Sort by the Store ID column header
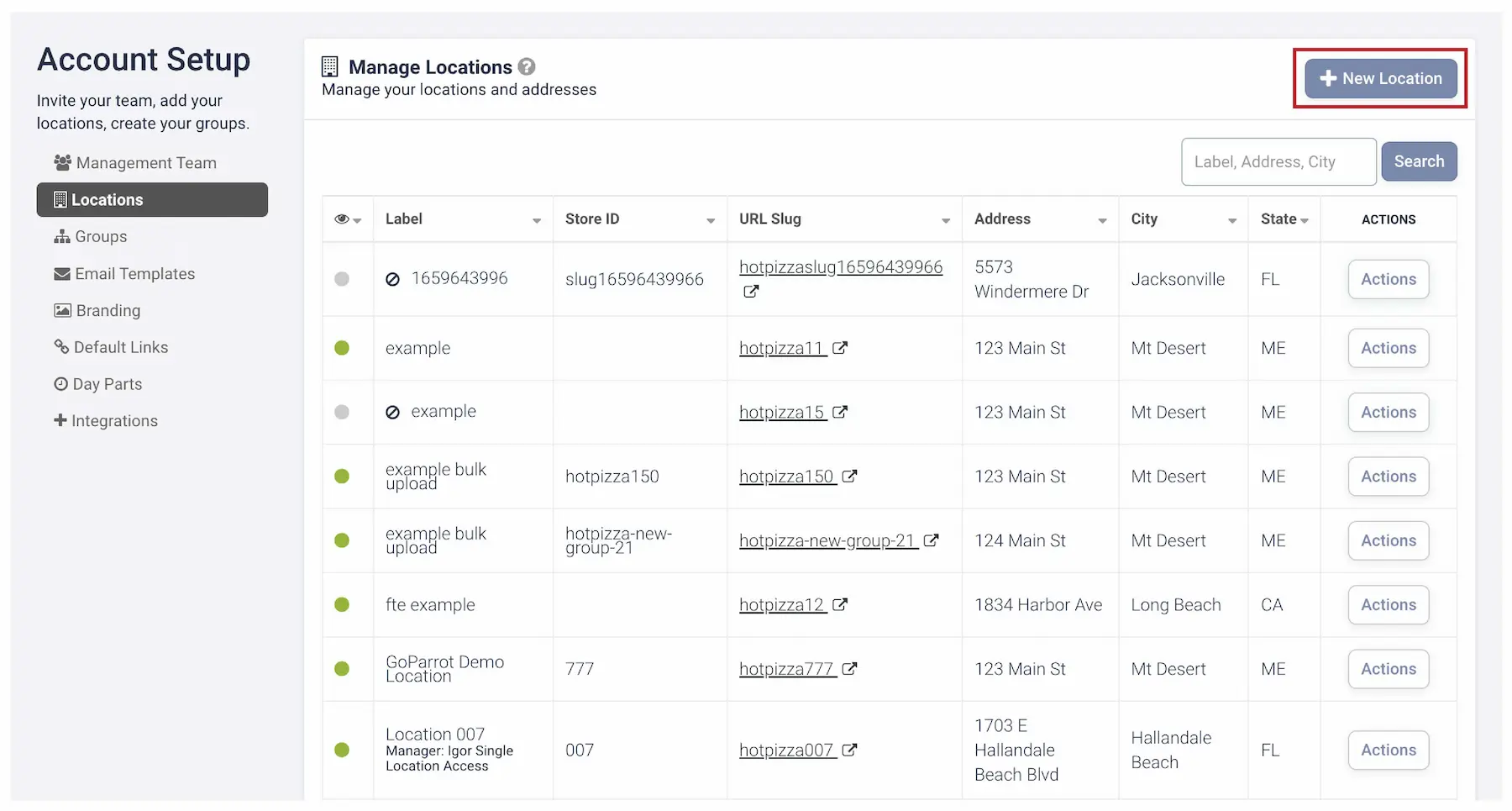This screenshot has width=1512, height=811. click(x=640, y=219)
